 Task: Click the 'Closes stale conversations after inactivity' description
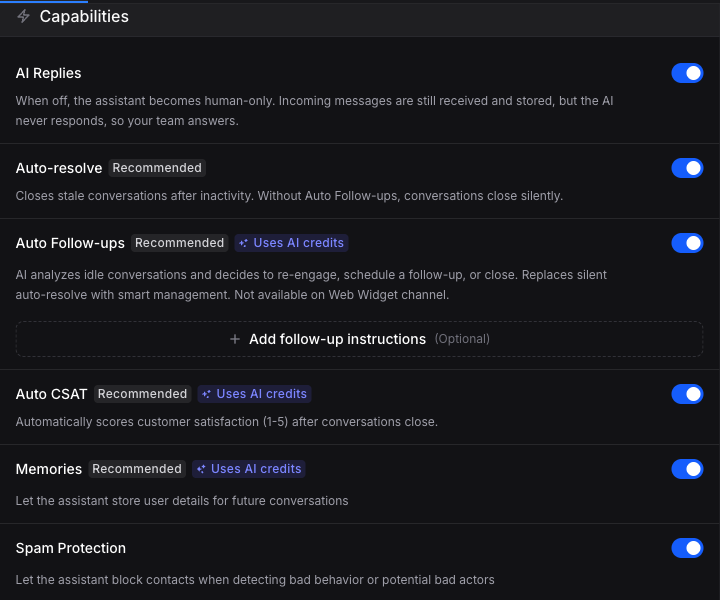click(289, 196)
